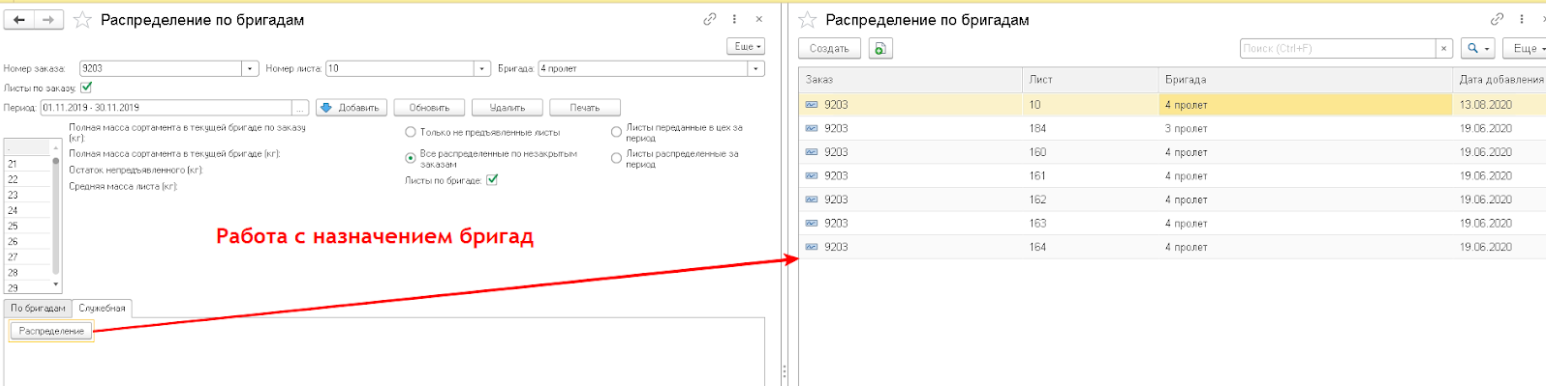
Task: Star the right Распределение по бригадам list window
Action: point(808,20)
